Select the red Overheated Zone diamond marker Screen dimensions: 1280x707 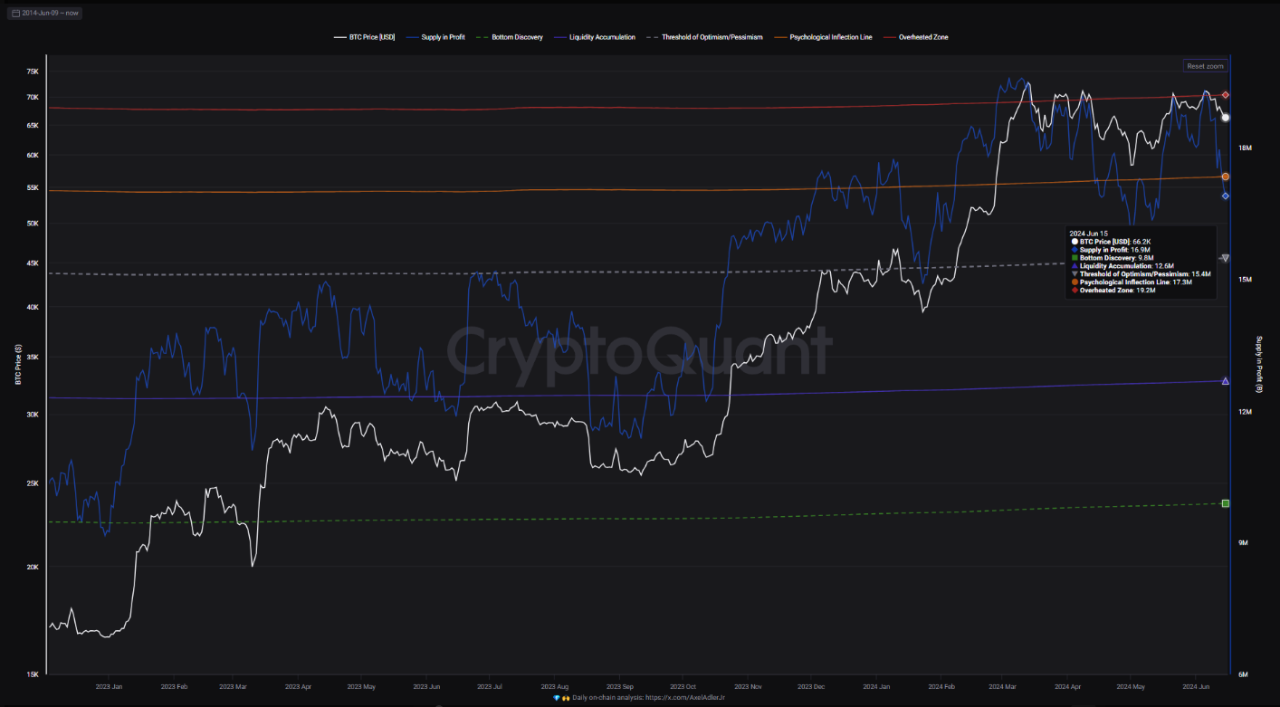point(1224,96)
